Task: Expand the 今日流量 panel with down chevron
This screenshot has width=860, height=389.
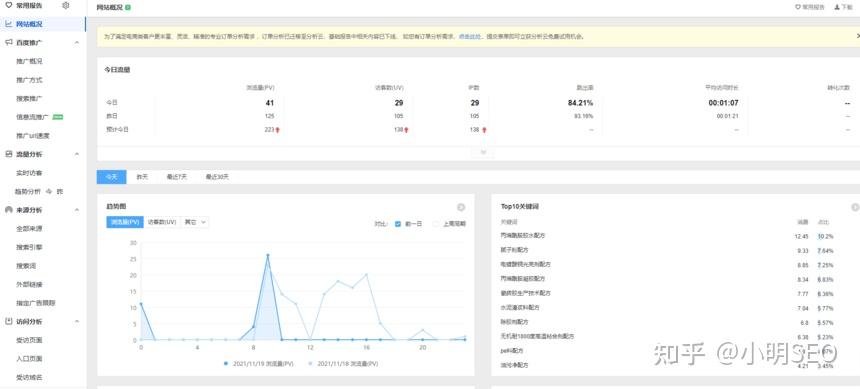Action: 483,152
